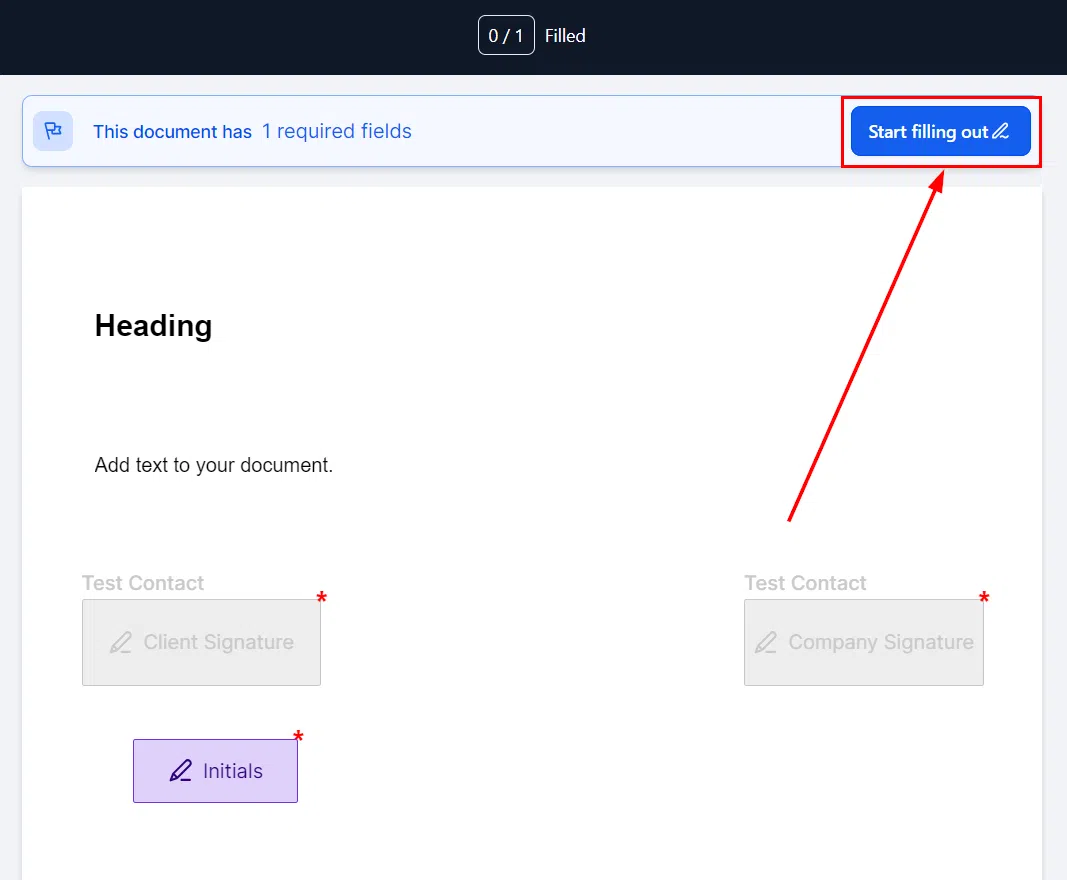
Task: Click the red asterisk on Company Signature
Action: (984, 598)
